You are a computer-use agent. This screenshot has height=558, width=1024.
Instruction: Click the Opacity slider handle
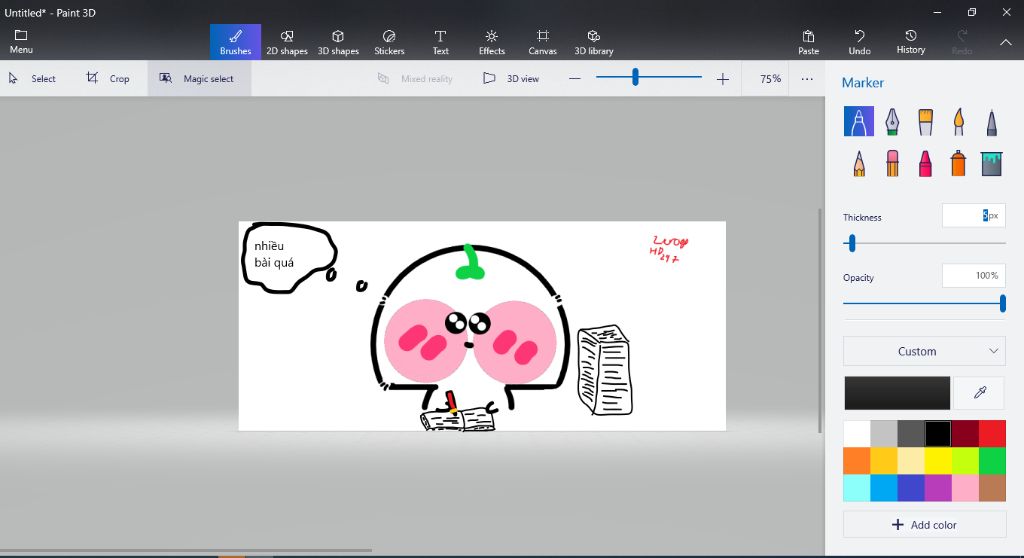click(1002, 303)
